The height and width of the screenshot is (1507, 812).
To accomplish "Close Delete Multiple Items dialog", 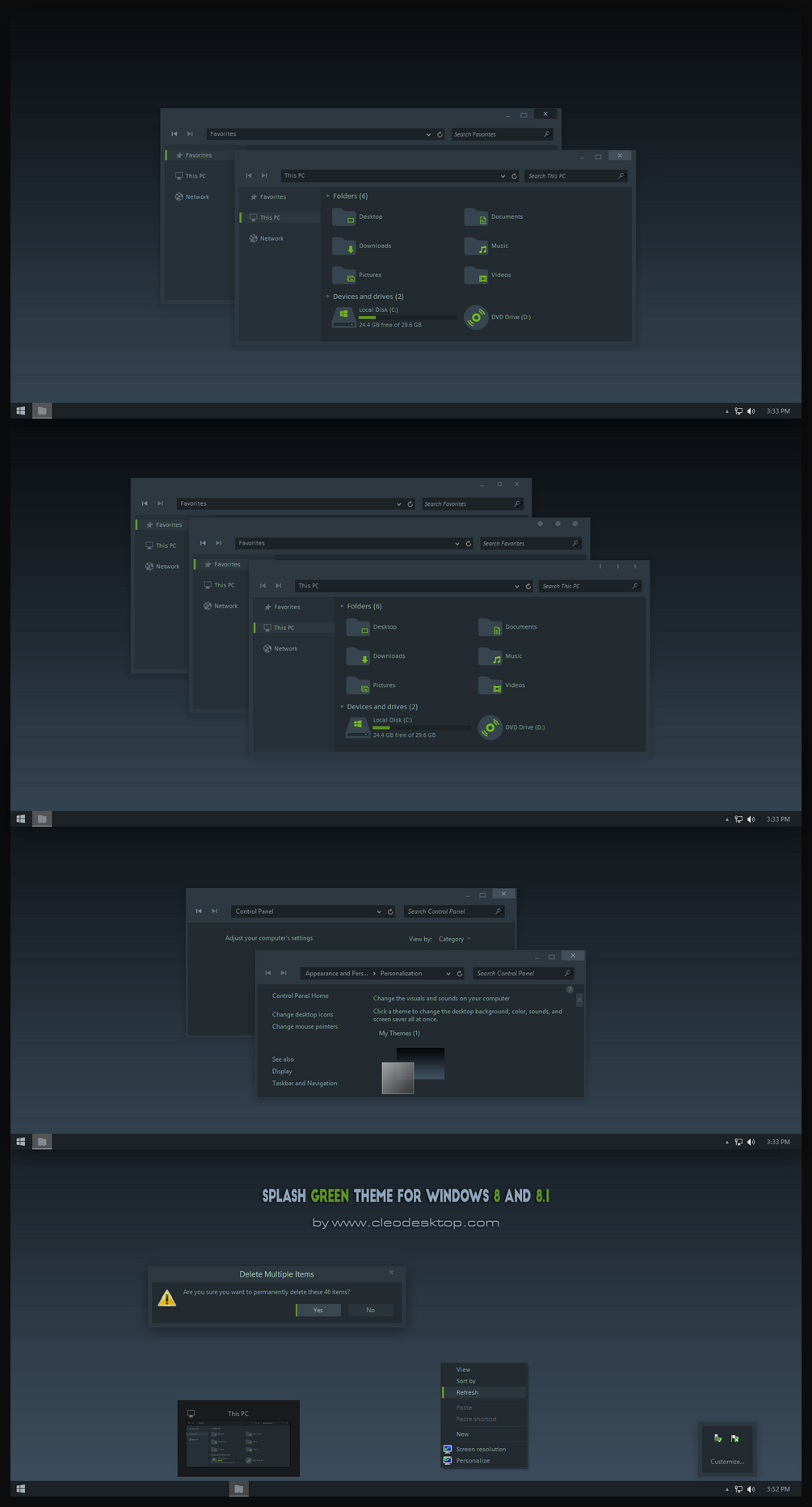I will 392,1273.
